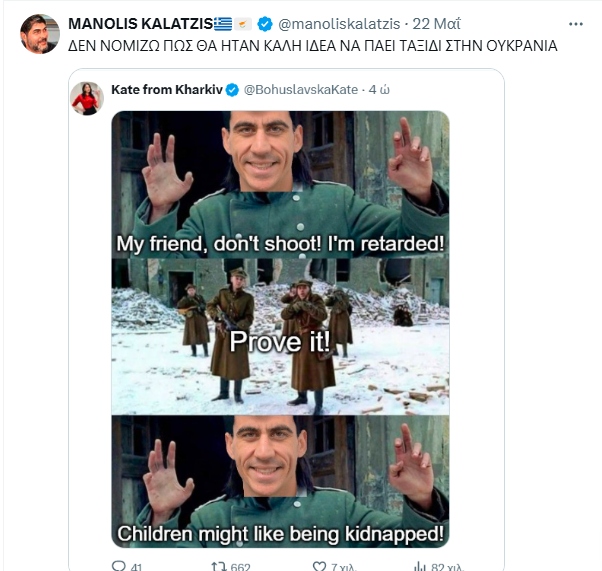
Task: Click the retweet arrows icon
Action: tap(218, 566)
